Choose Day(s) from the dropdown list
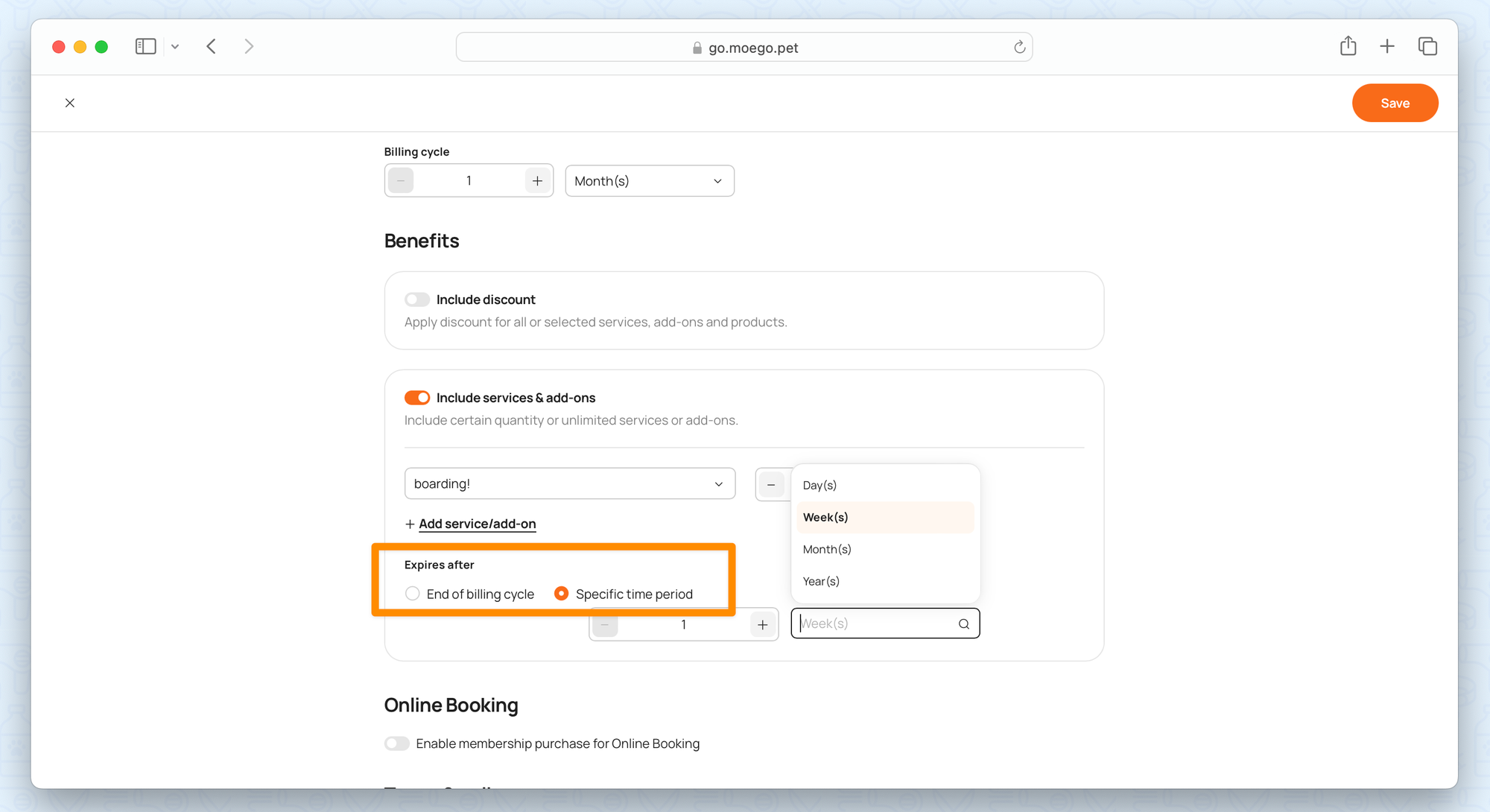Image resolution: width=1490 pixels, height=812 pixels. click(x=819, y=485)
